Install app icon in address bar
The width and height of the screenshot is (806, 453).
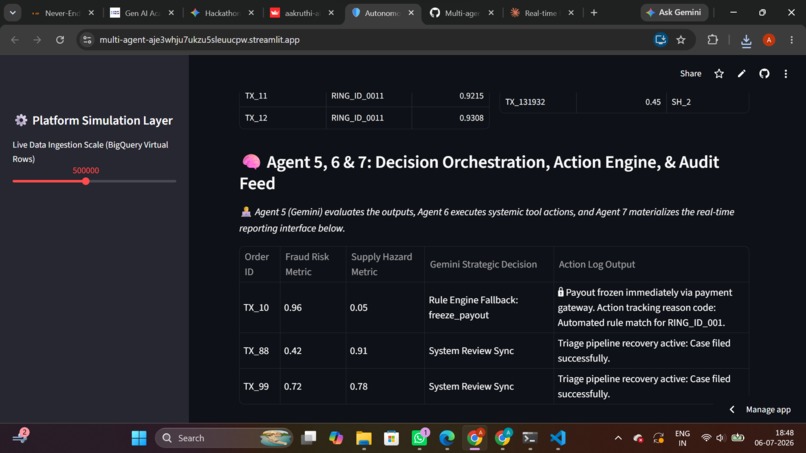tap(661, 40)
